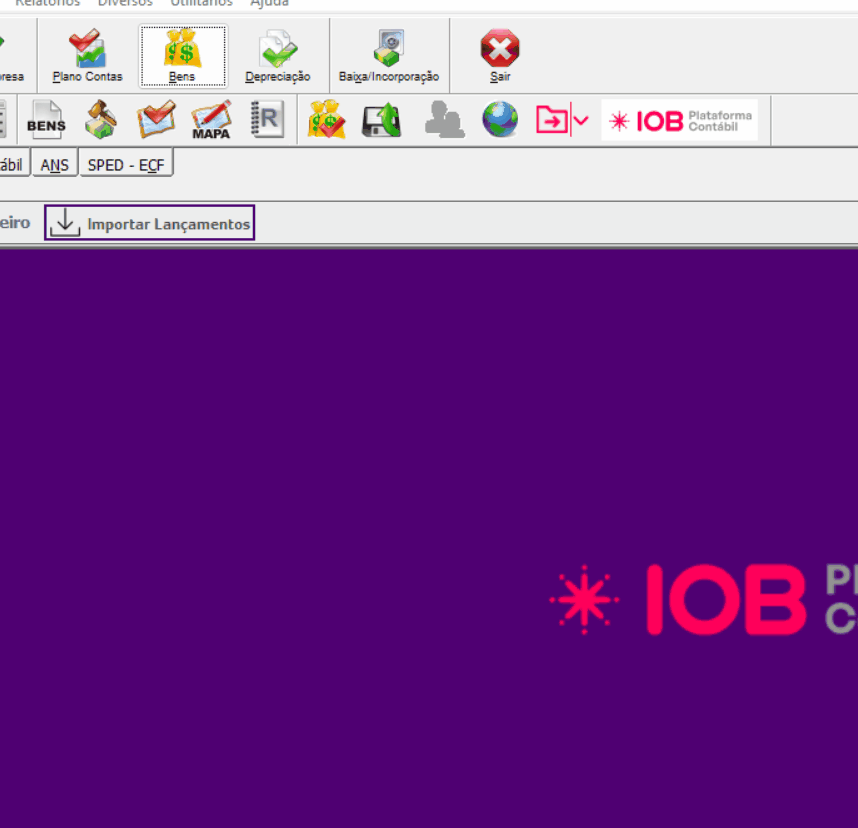Click the auction gavel icon
Viewport: 858px width, 828px height.
tap(100, 120)
